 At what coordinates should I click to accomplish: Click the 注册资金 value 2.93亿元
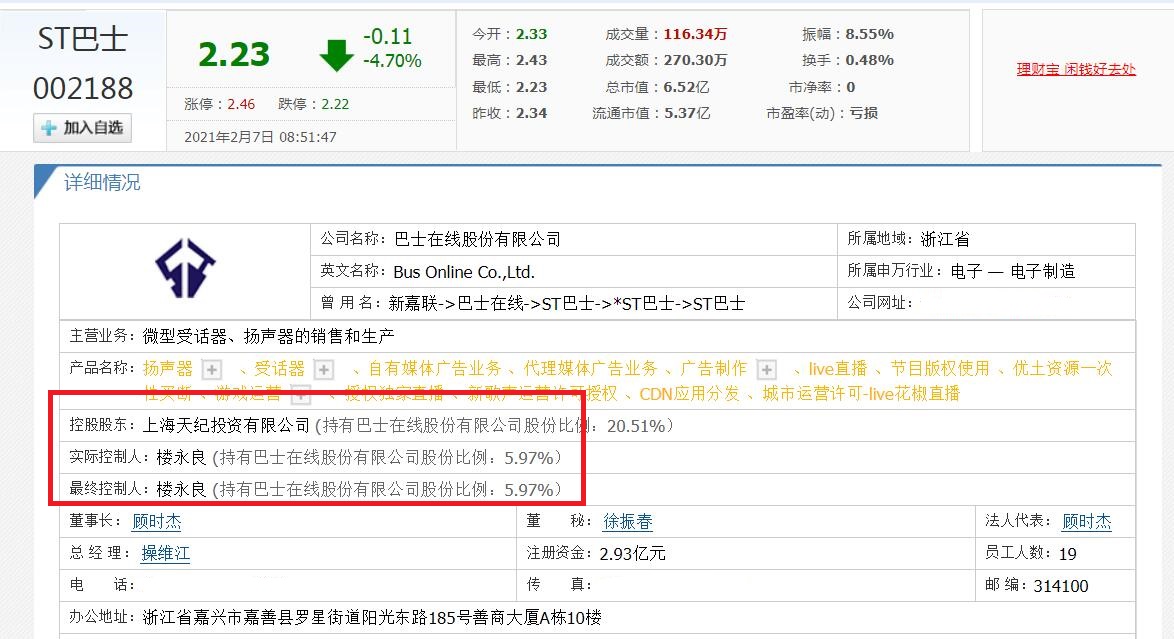(x=633, y=554)
